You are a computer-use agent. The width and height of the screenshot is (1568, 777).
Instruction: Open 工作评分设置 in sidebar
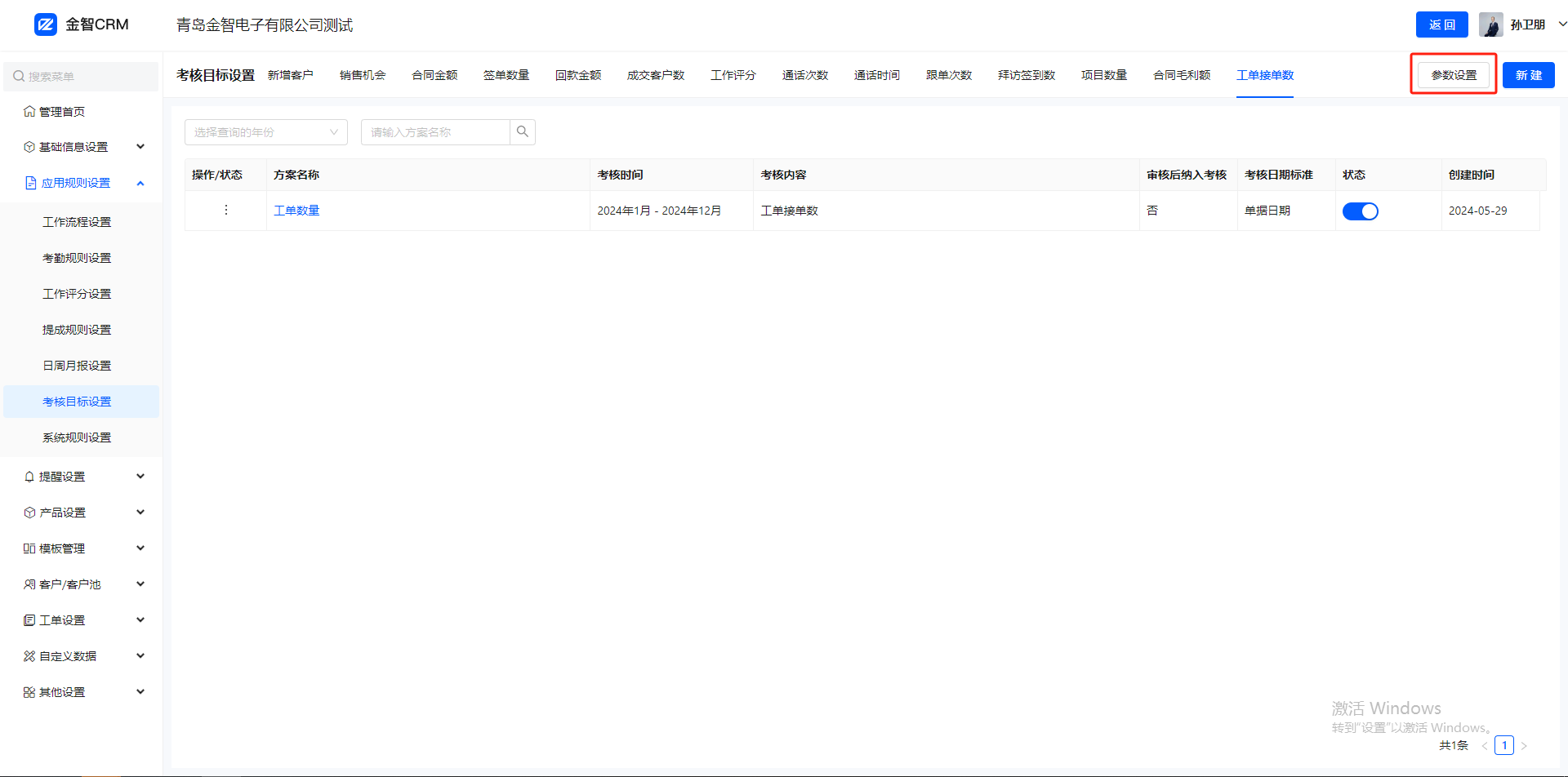(x=77, y=294)
